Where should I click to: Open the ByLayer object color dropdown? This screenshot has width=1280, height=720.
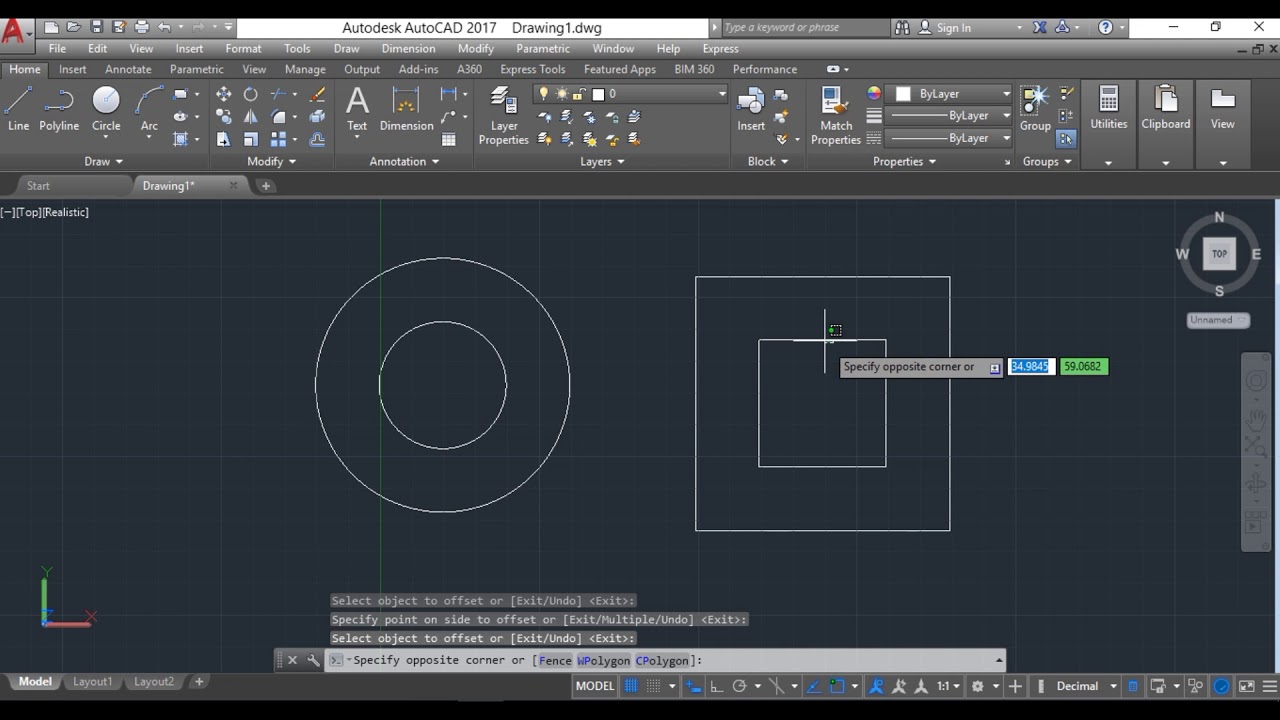[1006, 94]
